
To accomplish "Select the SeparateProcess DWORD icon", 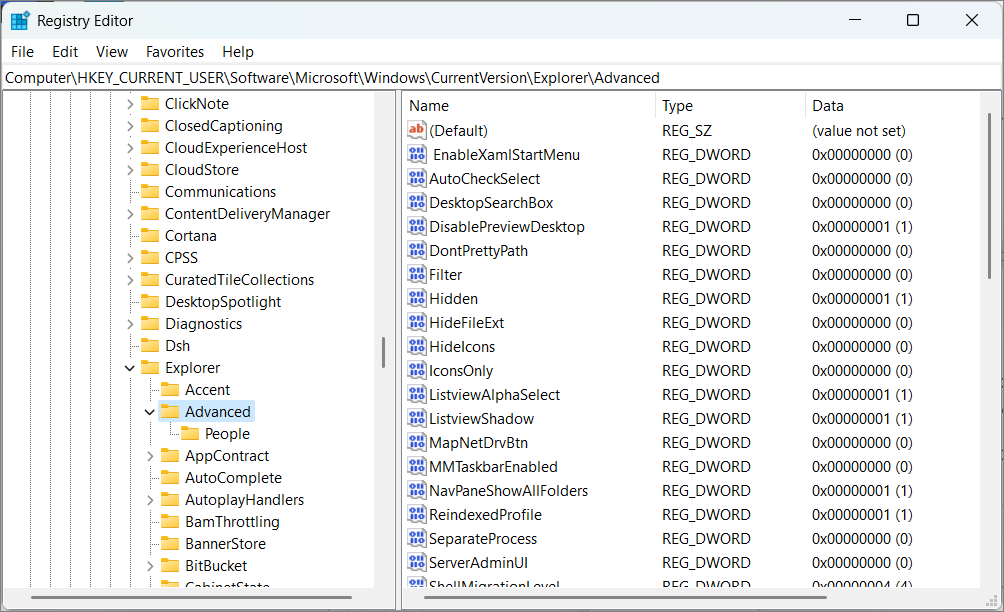I will pos(417,538).
